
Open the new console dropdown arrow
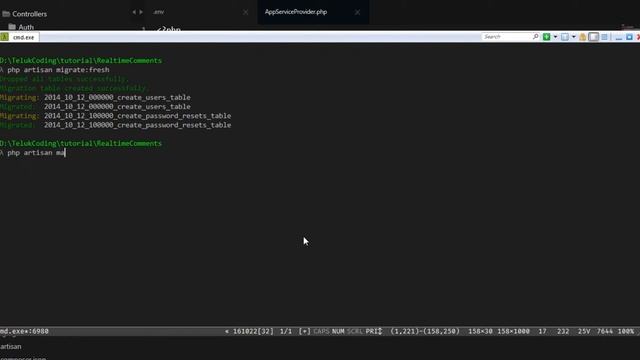click(555, 37)
